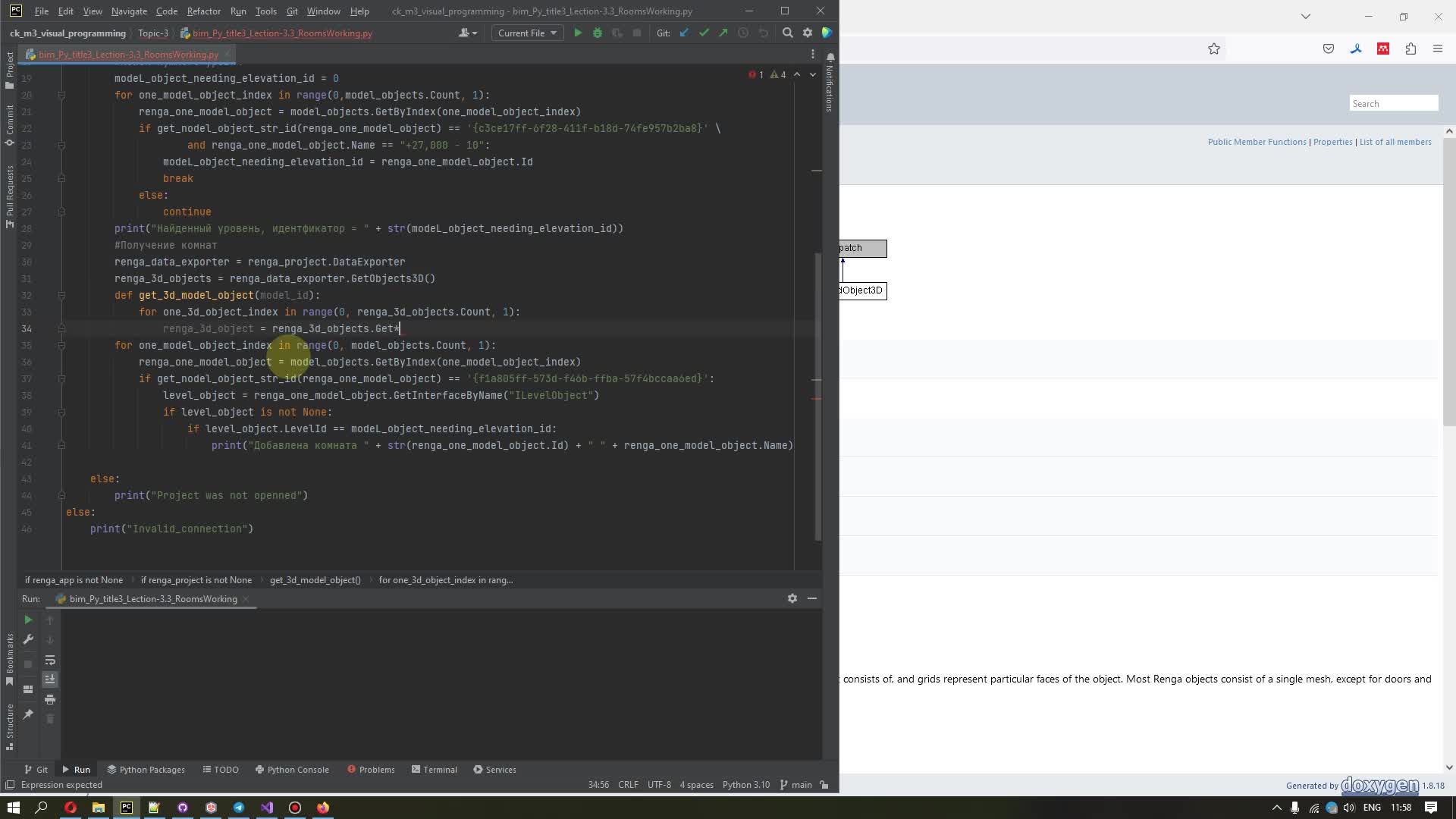Open browser hamburger menu
The image size is (1456, 819).
1438,49
